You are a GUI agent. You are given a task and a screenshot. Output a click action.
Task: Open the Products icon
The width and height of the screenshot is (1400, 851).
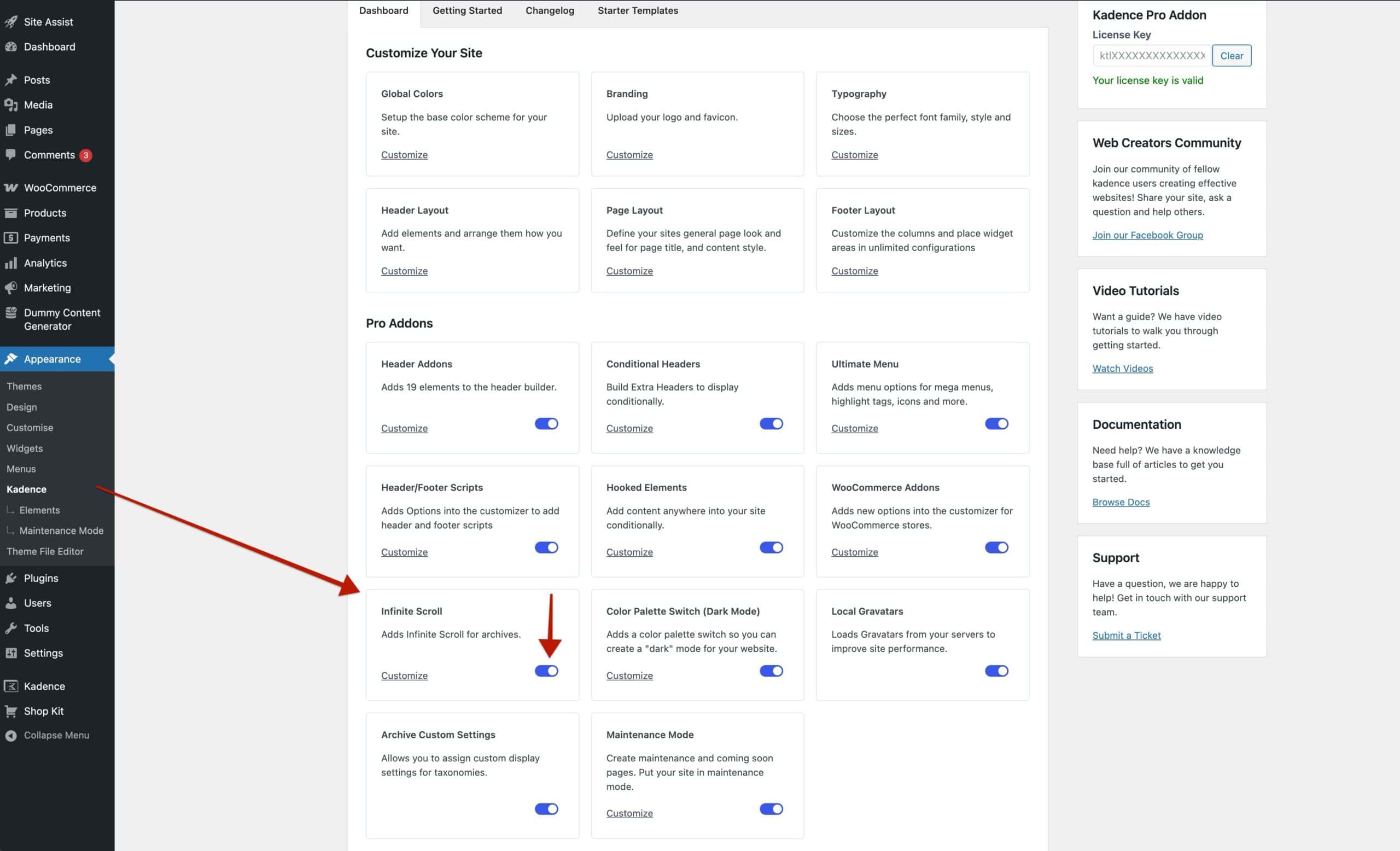(x=11, y=212)
